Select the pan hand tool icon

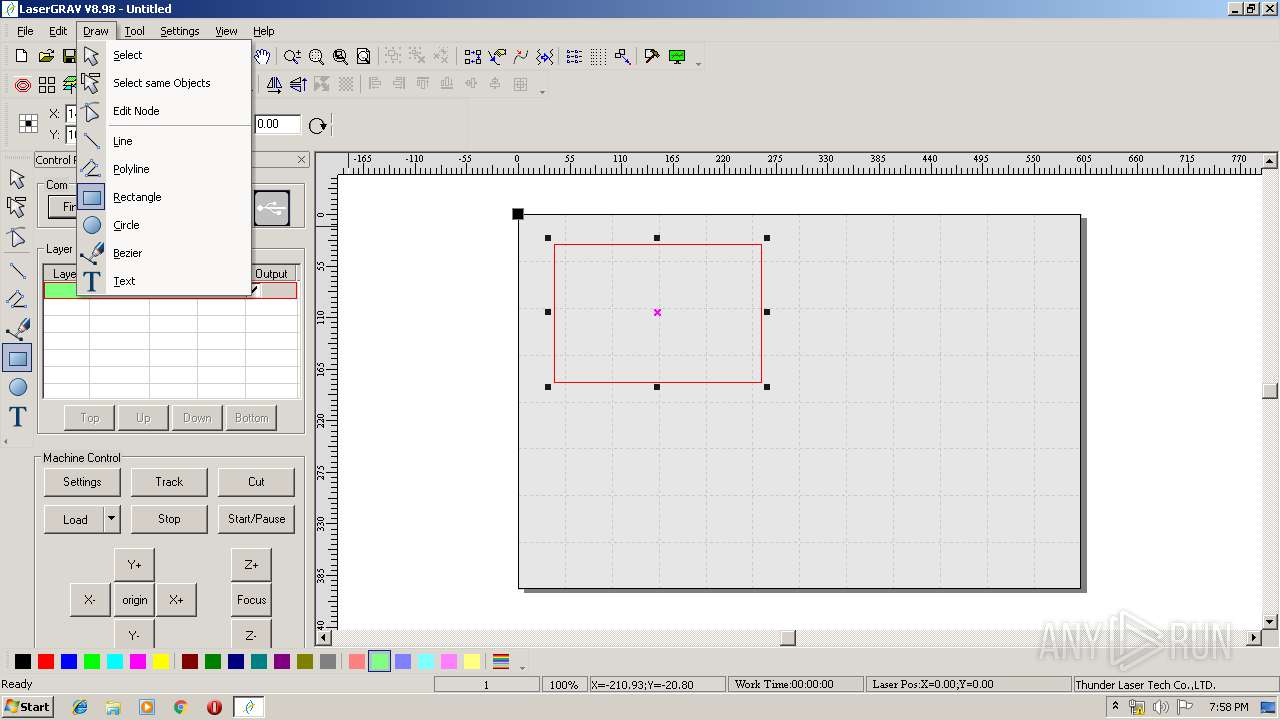262,57
